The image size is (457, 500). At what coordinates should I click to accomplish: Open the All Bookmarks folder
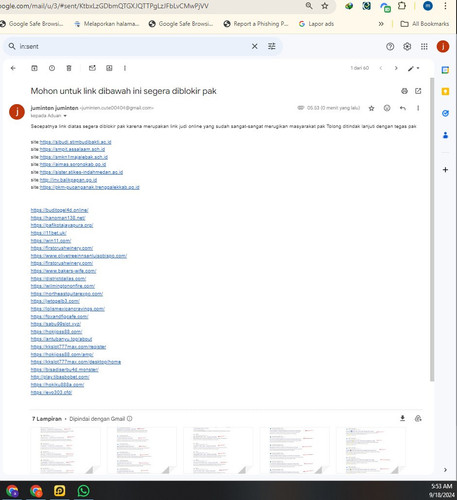[425, 24]
